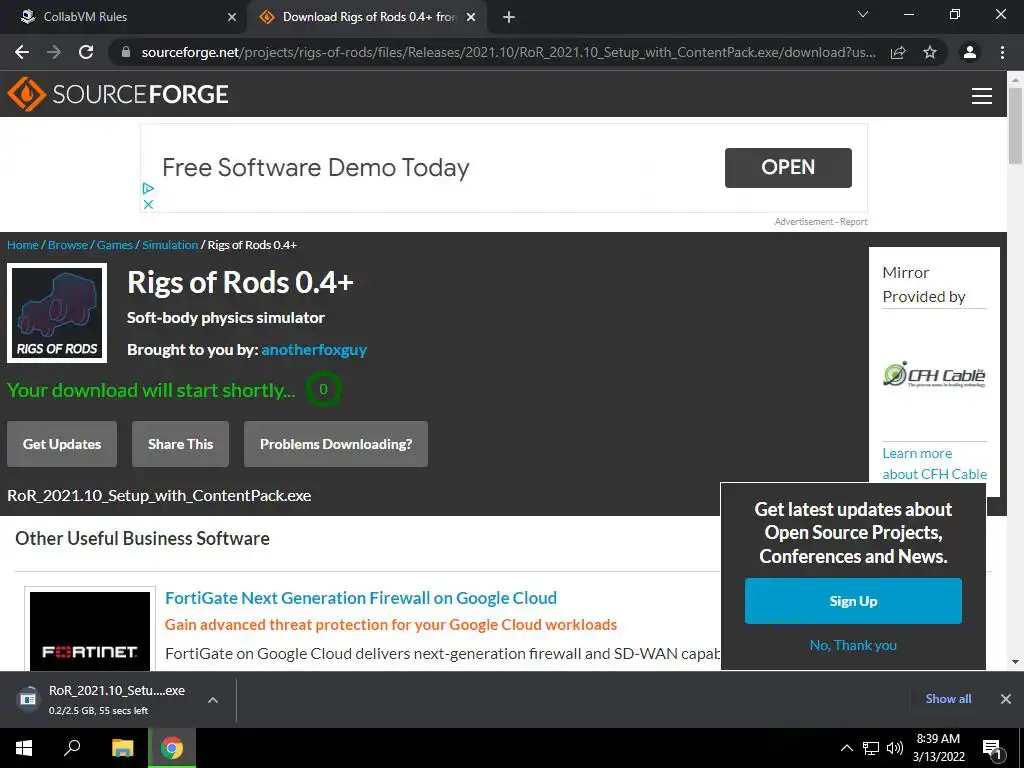Viewport: 1024px width, 768px height.
Task: Click the volume tray icon
Action: 895,748
